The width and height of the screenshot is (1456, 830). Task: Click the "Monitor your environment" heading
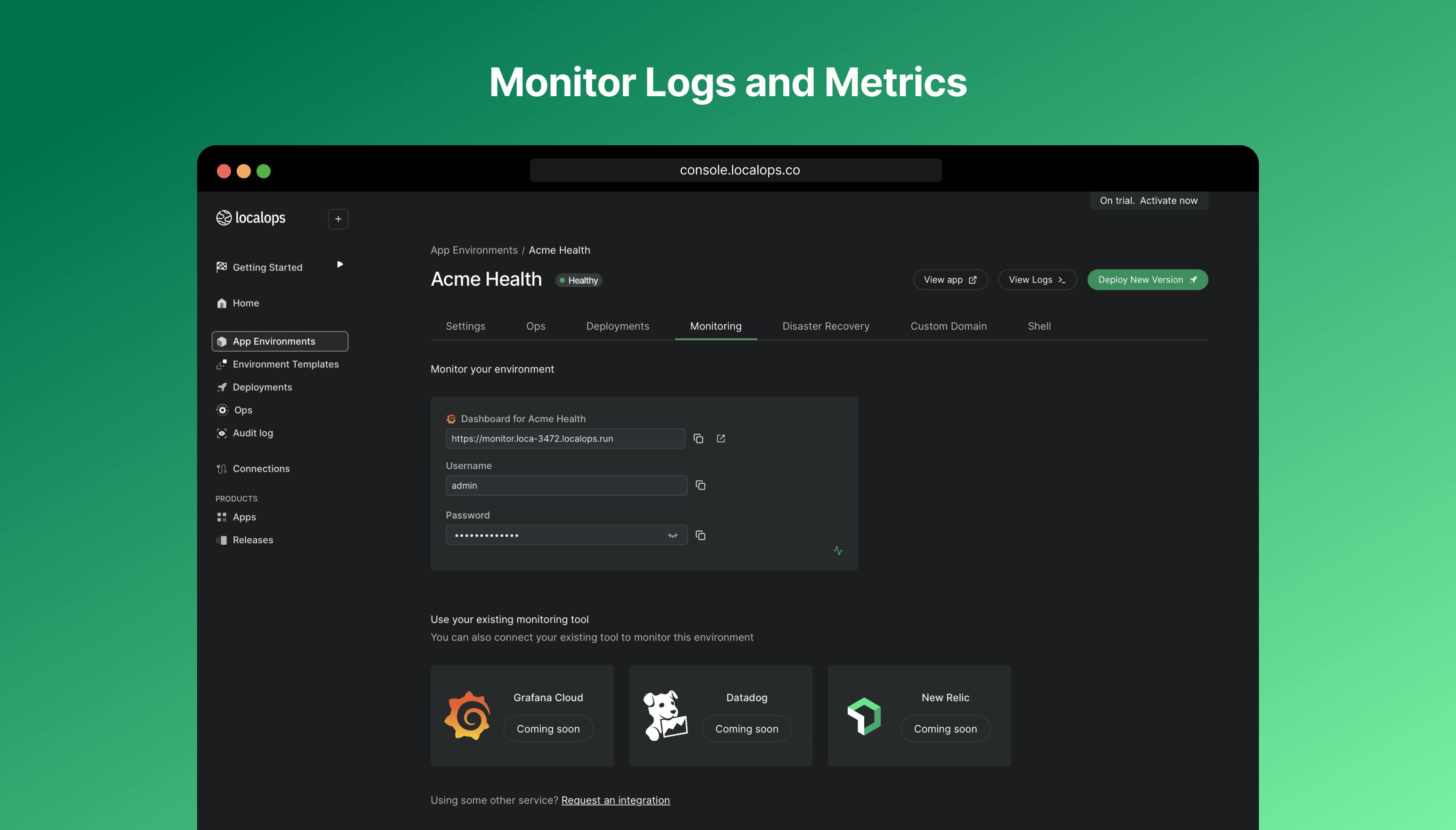tap(492, 369)
